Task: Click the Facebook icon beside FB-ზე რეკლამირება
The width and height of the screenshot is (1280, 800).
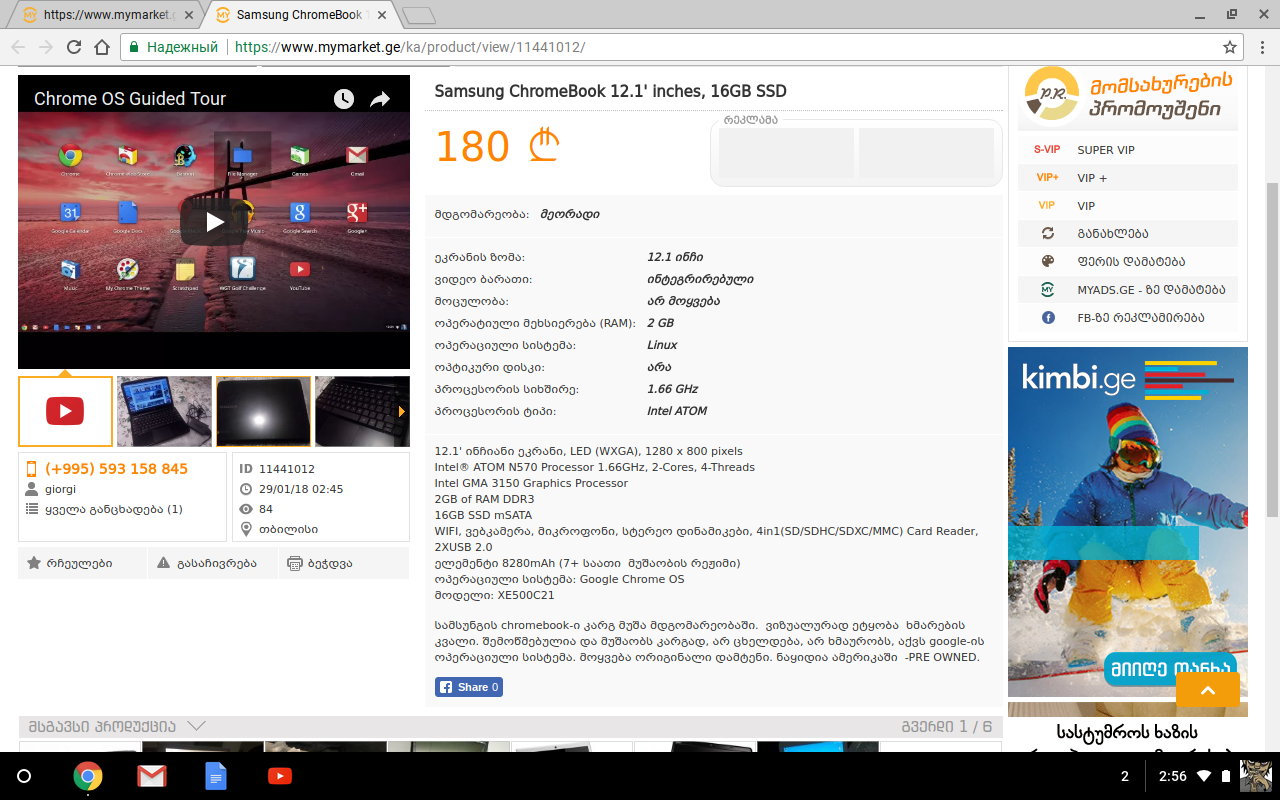Action: click(x=1048, y=318)
